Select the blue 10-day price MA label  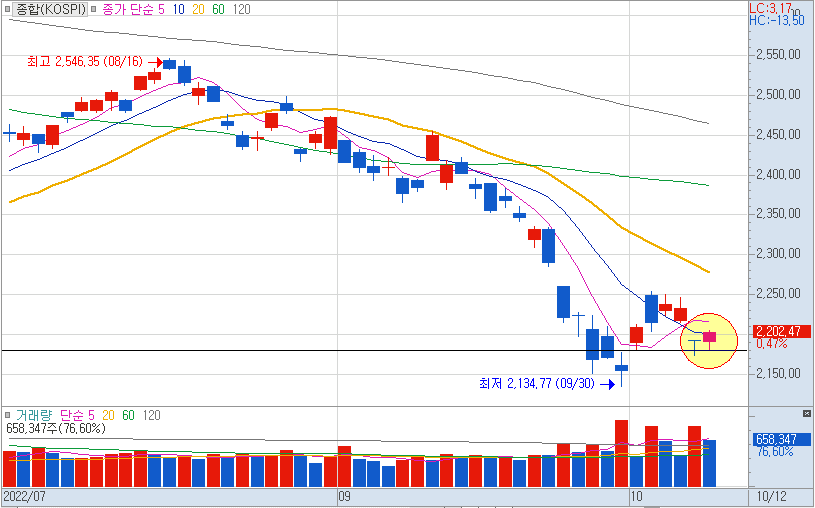click(x=178, y=9)
